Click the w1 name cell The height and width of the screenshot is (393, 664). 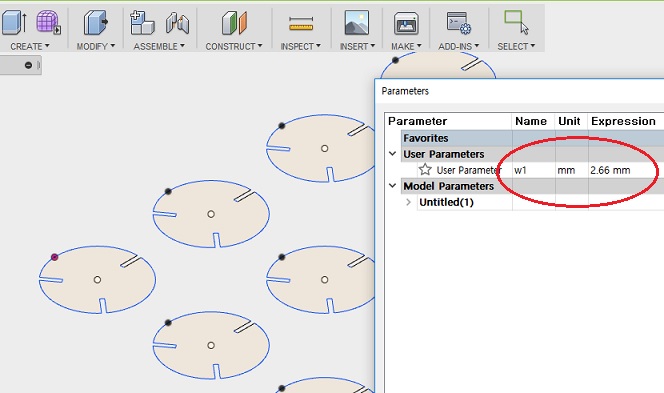click(x=534, y=170)
